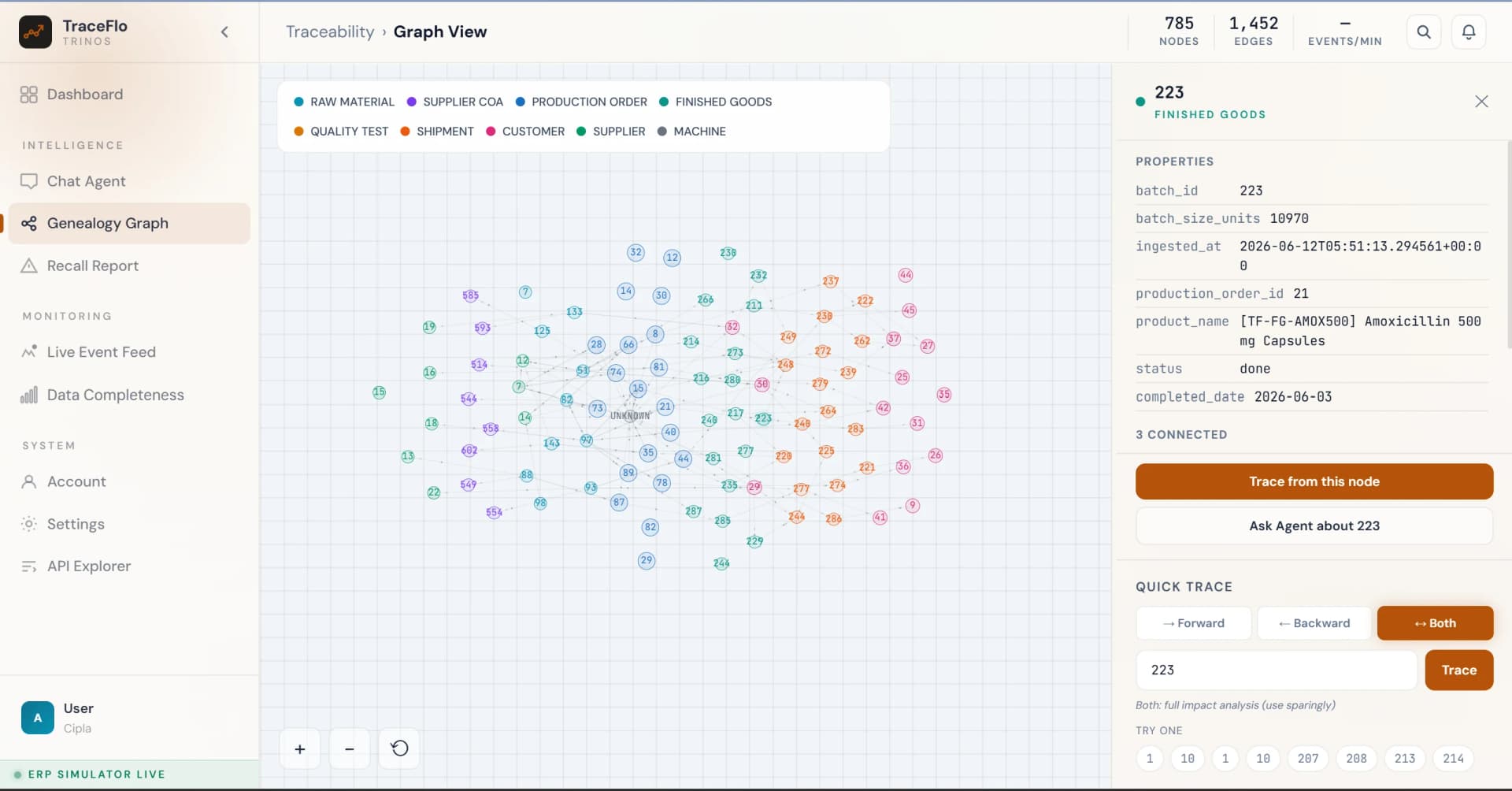Choose the 214 suggestion chip
This screenshot has width=1512, height=791.
tap(1453, 759)
